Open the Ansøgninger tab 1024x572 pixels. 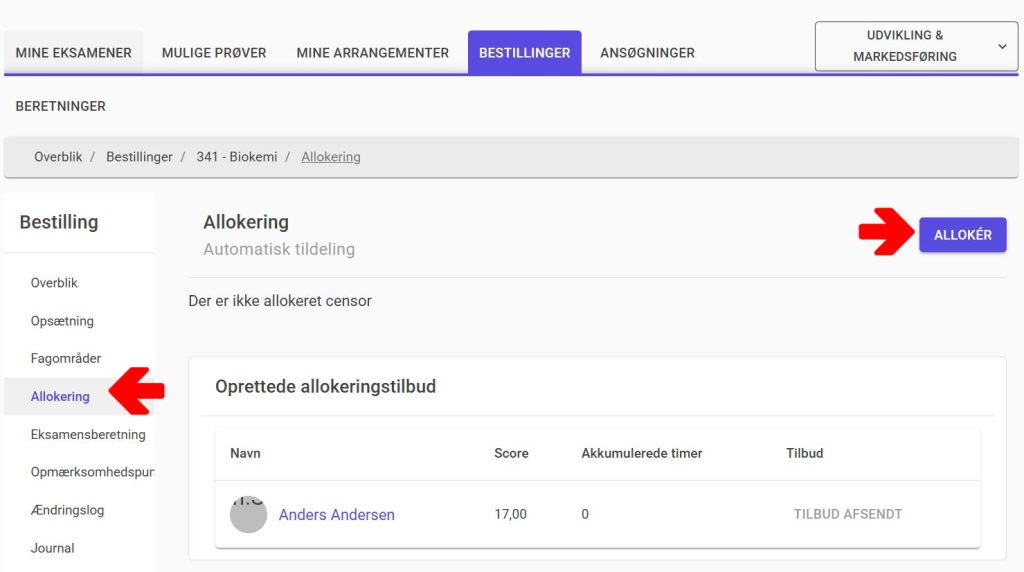[647, 53]
